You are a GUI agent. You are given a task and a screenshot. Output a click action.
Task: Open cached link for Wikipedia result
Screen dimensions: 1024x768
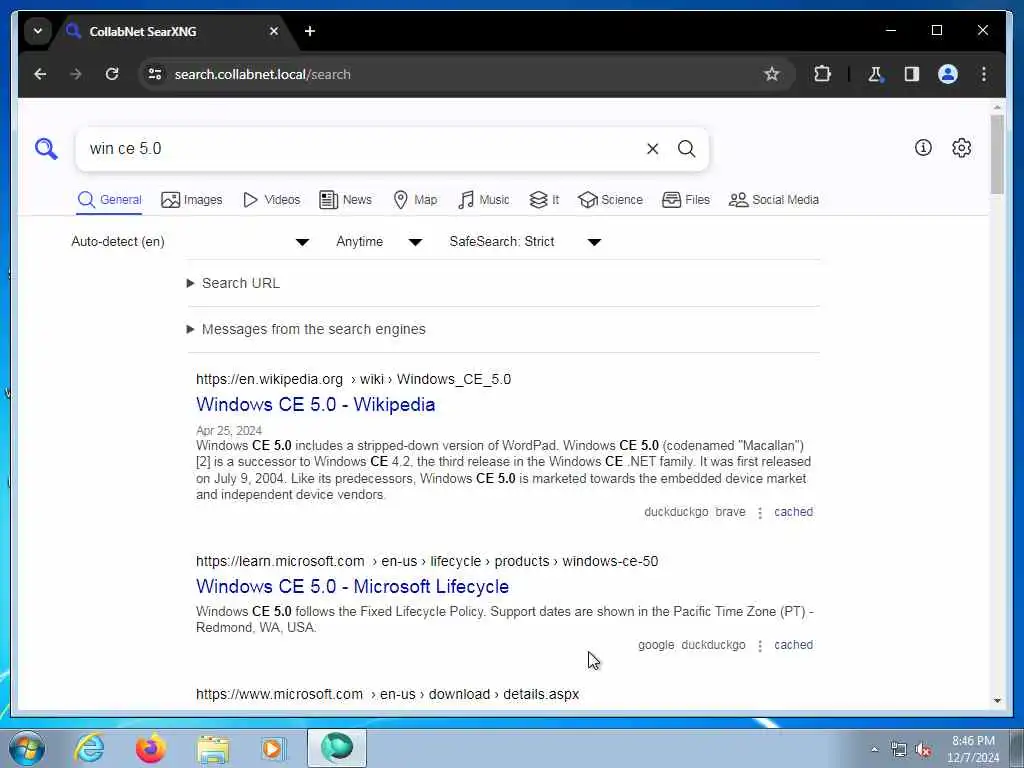coord(793,512)
